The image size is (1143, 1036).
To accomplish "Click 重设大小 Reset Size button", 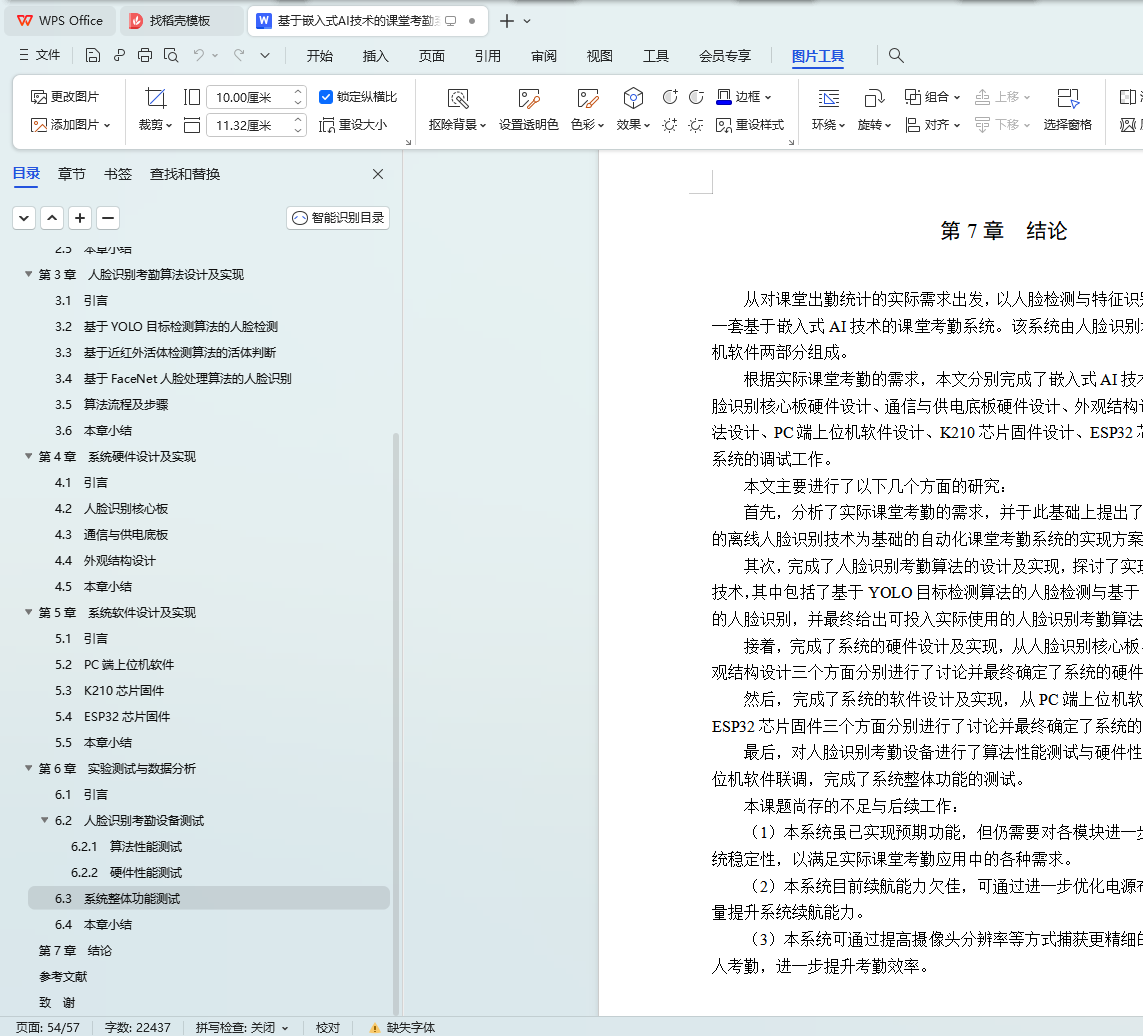I will point(354,125).
